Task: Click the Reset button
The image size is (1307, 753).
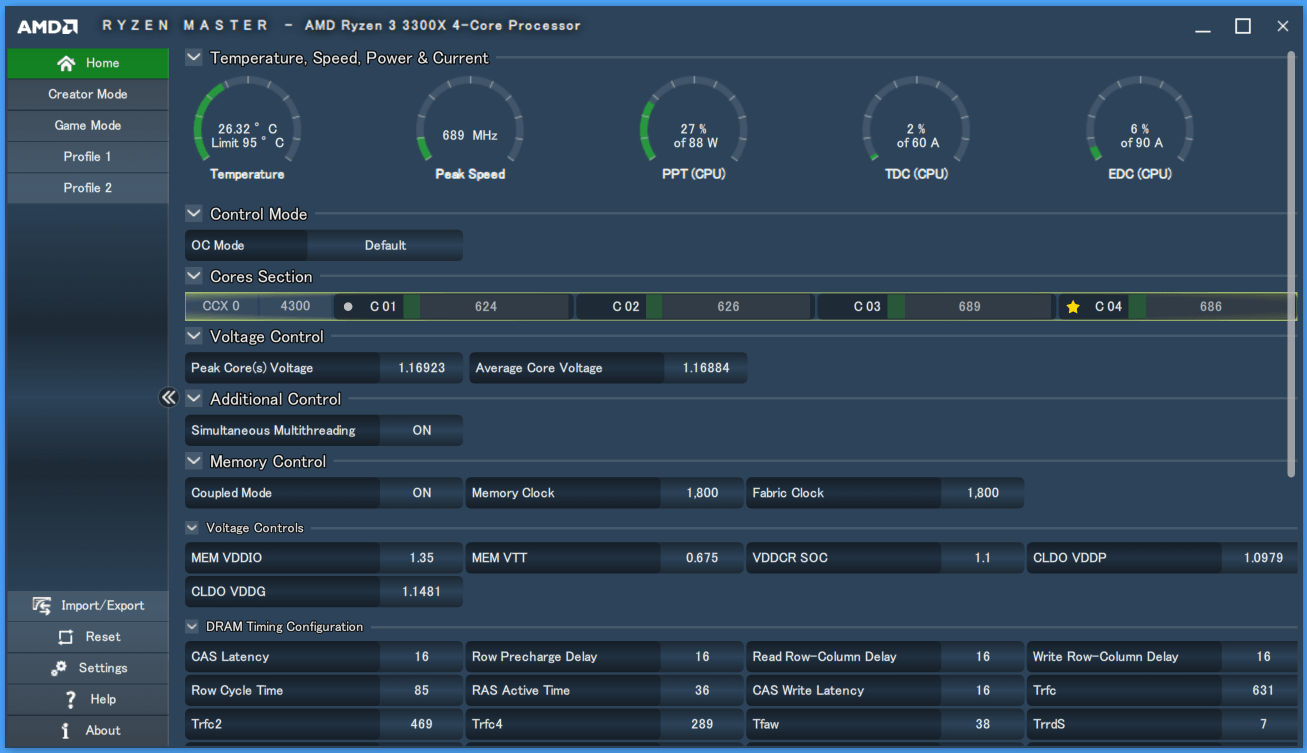Action: point(88,637)
